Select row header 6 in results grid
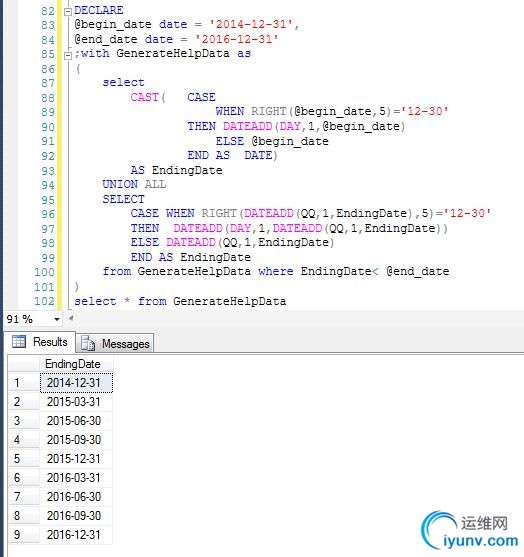Screen dimensions: 524x557 pyautogui.click(x=24, y=478)
